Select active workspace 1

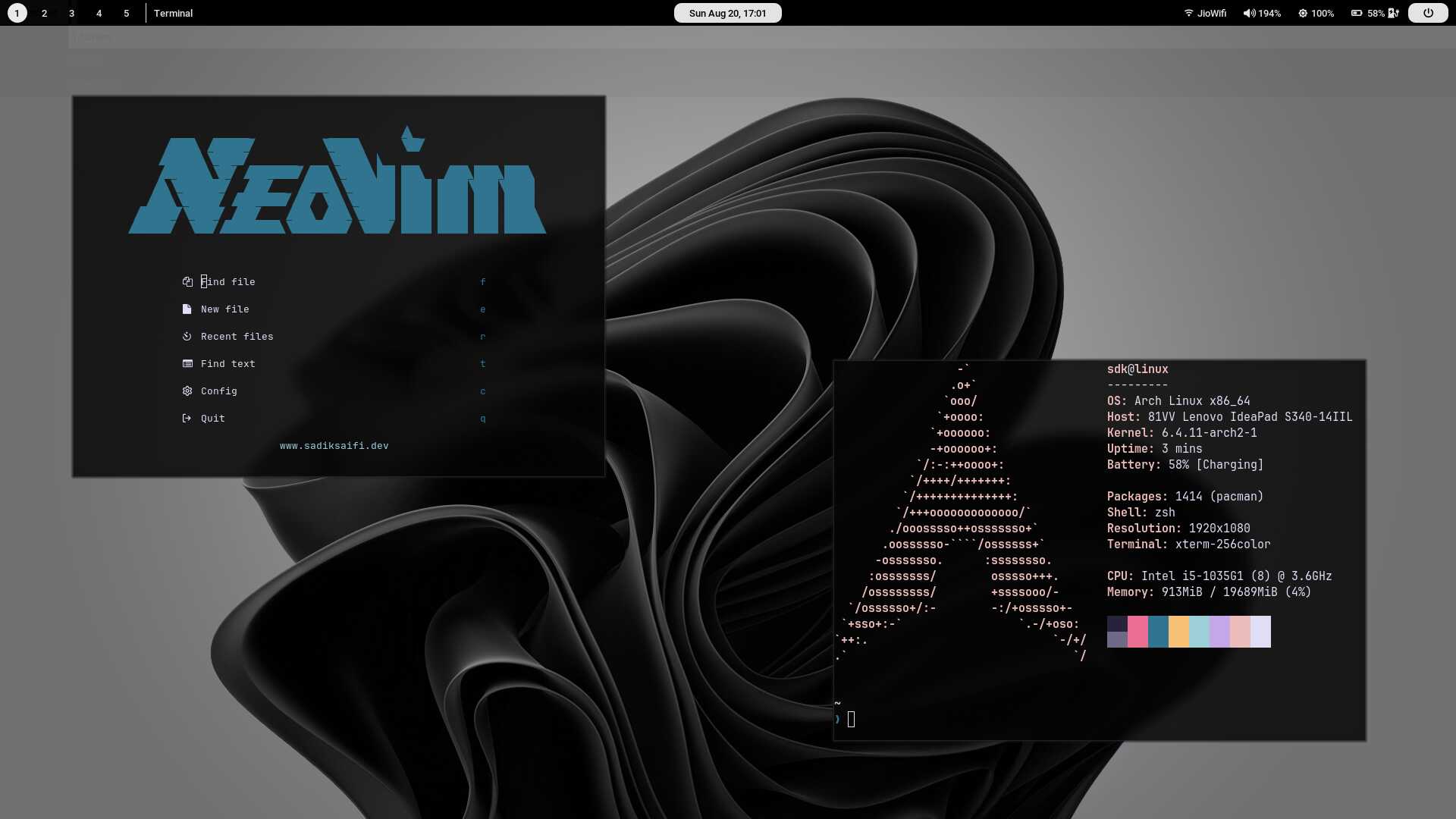click(x=17, y=13)
